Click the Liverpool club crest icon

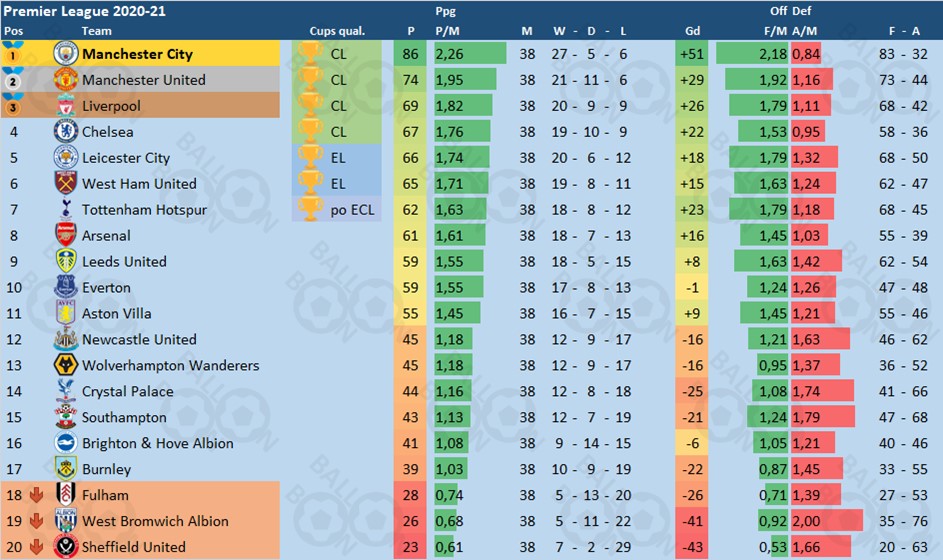[66, 106]
